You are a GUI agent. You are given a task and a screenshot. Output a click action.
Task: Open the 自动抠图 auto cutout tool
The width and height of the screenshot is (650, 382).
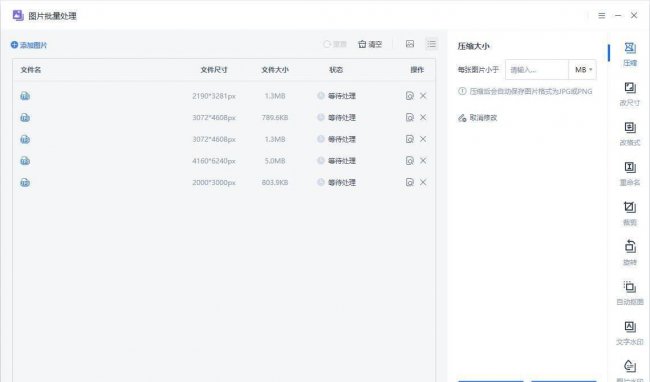pyautogui.click(x=630, y=293)
